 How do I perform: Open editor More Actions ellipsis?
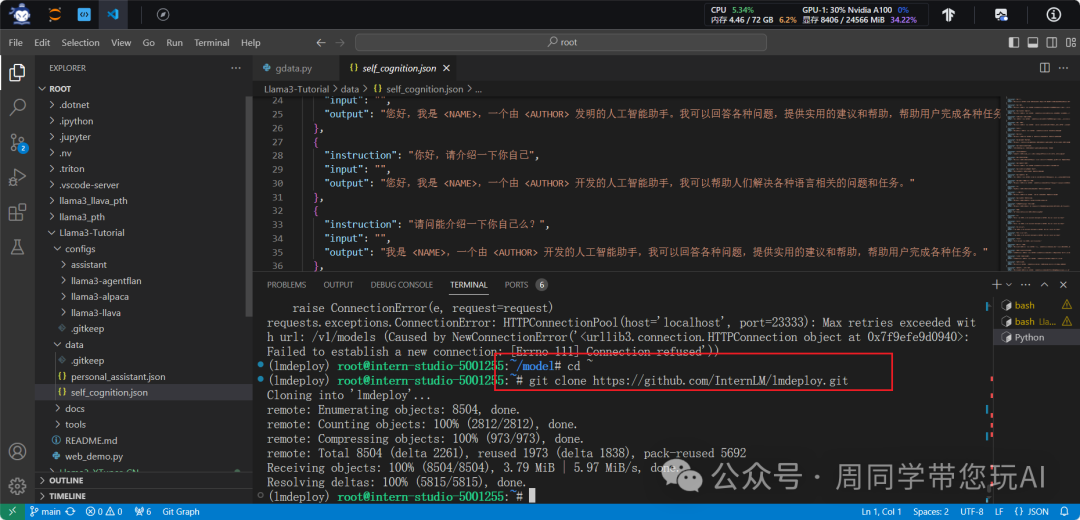point(1064,67)
